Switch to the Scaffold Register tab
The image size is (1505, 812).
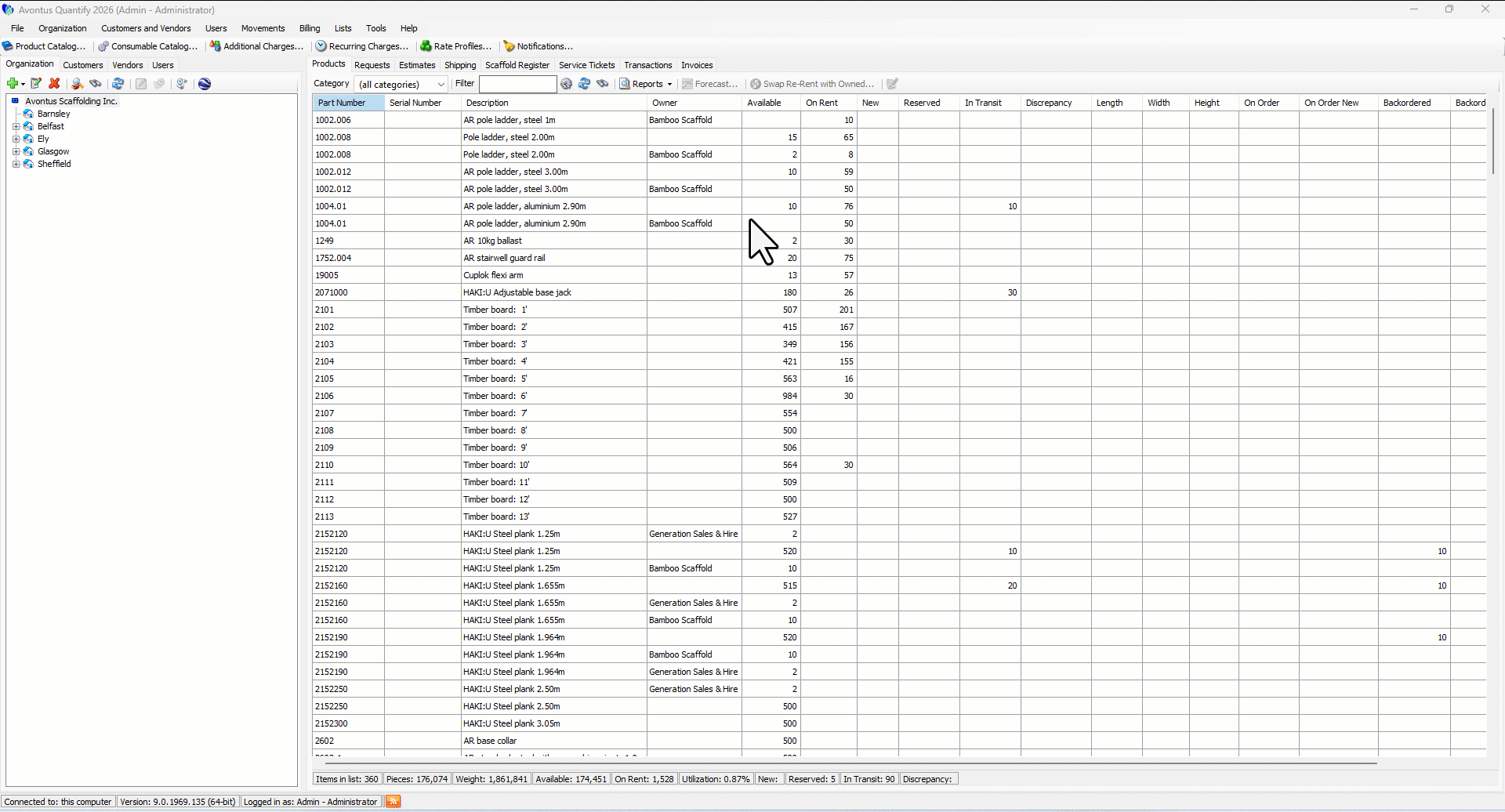[x=517, y=65]
